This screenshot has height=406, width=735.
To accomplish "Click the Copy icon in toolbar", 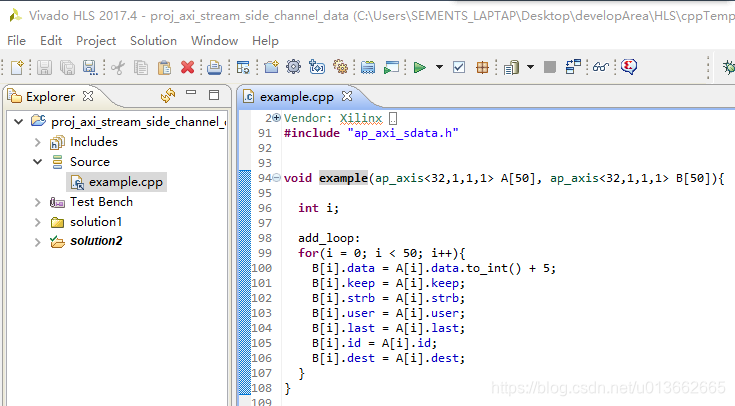I will (x=141, y=68).
